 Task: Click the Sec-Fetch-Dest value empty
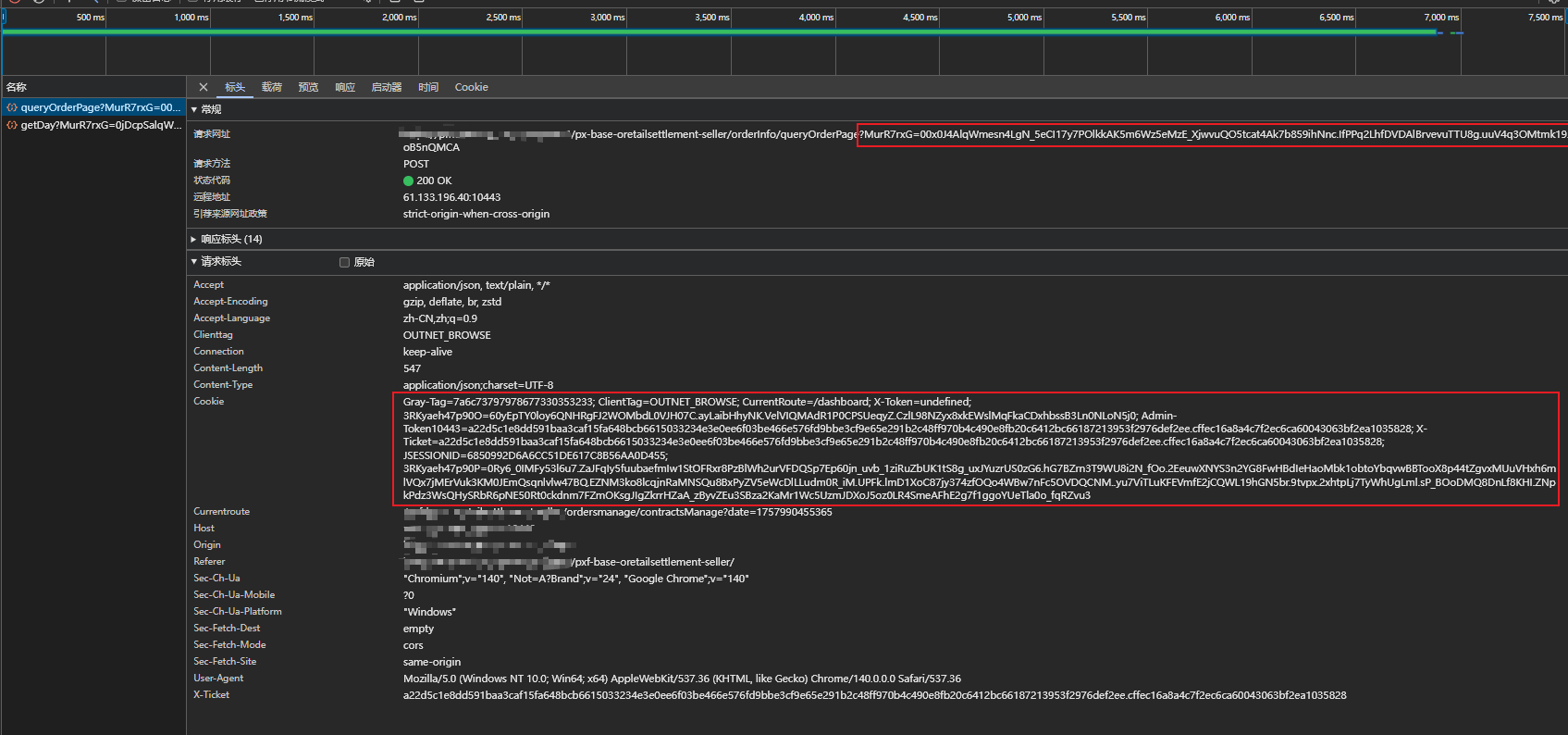pos(418,629)
